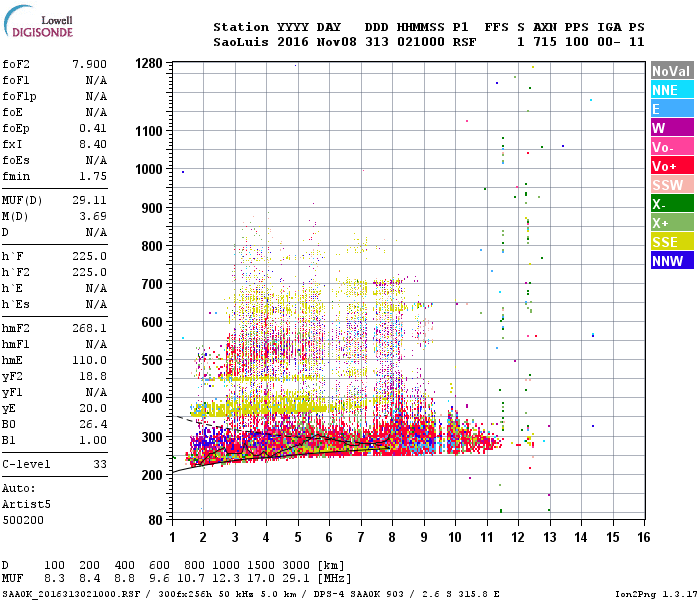Image resolution: width=700 pixels, height=600 pixels.
Task: Click the yellow SSE echo band near 370 km
Action: click(263, 408)
